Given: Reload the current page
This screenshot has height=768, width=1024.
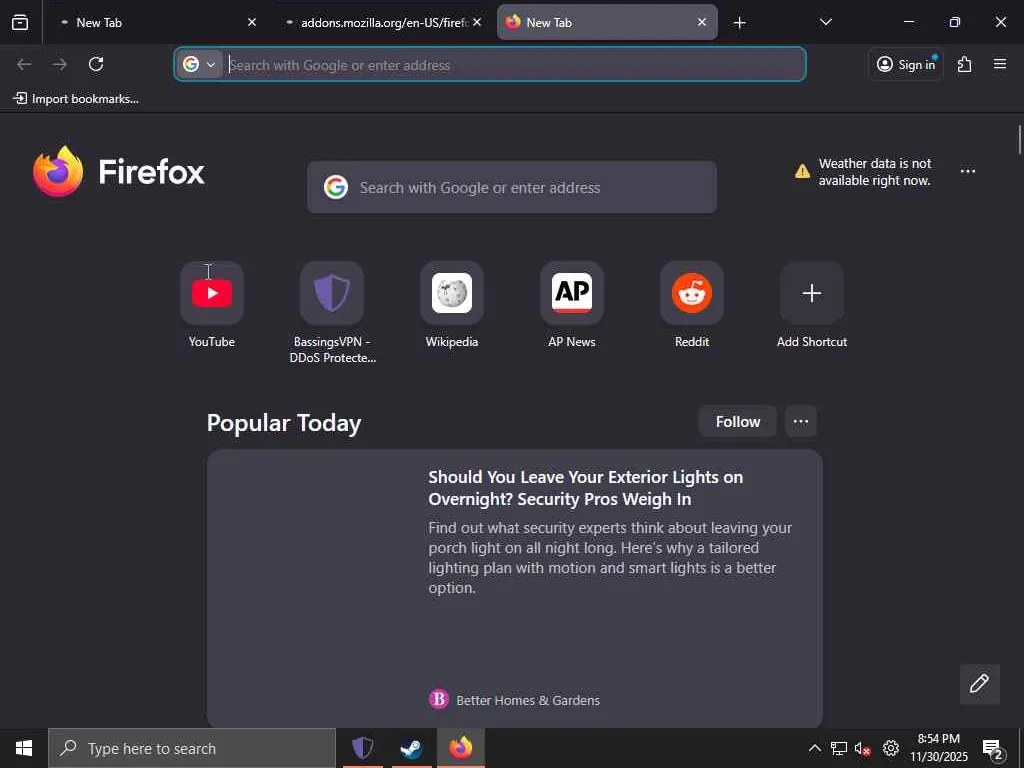Looking at the screenshot, I should tap(96, 64).
